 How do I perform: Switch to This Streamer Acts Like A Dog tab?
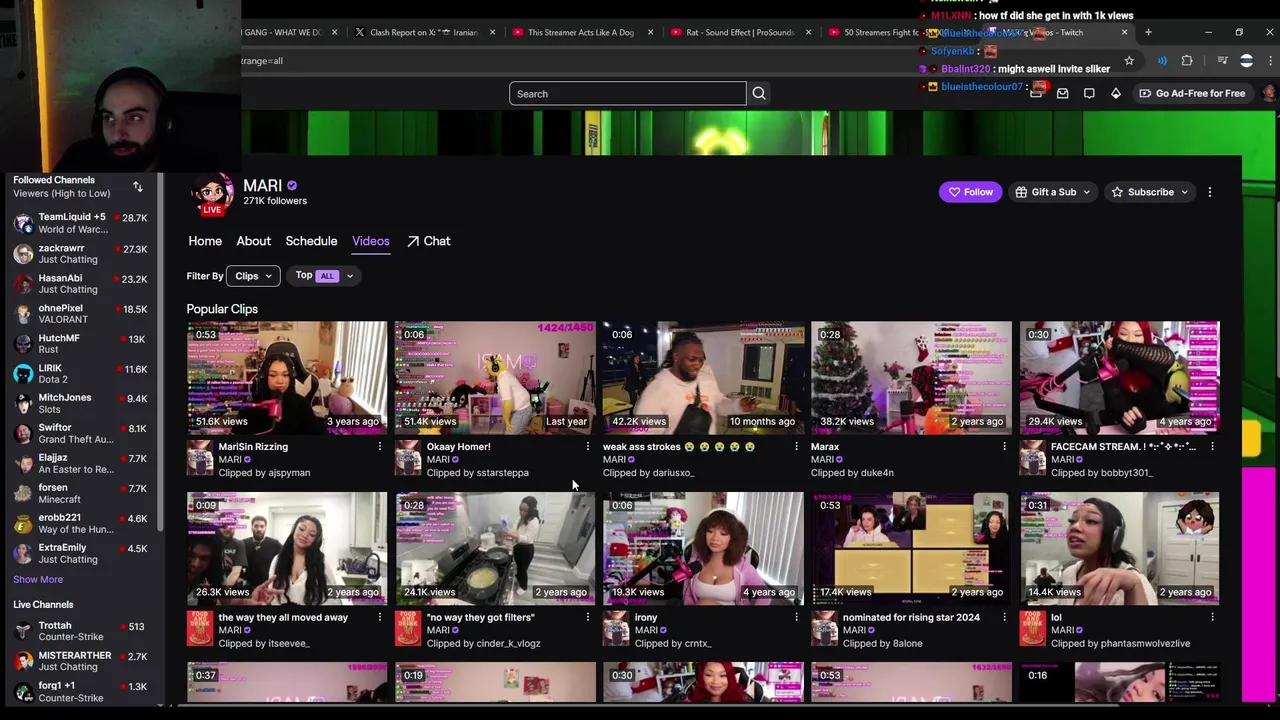(x=580, y=32)
